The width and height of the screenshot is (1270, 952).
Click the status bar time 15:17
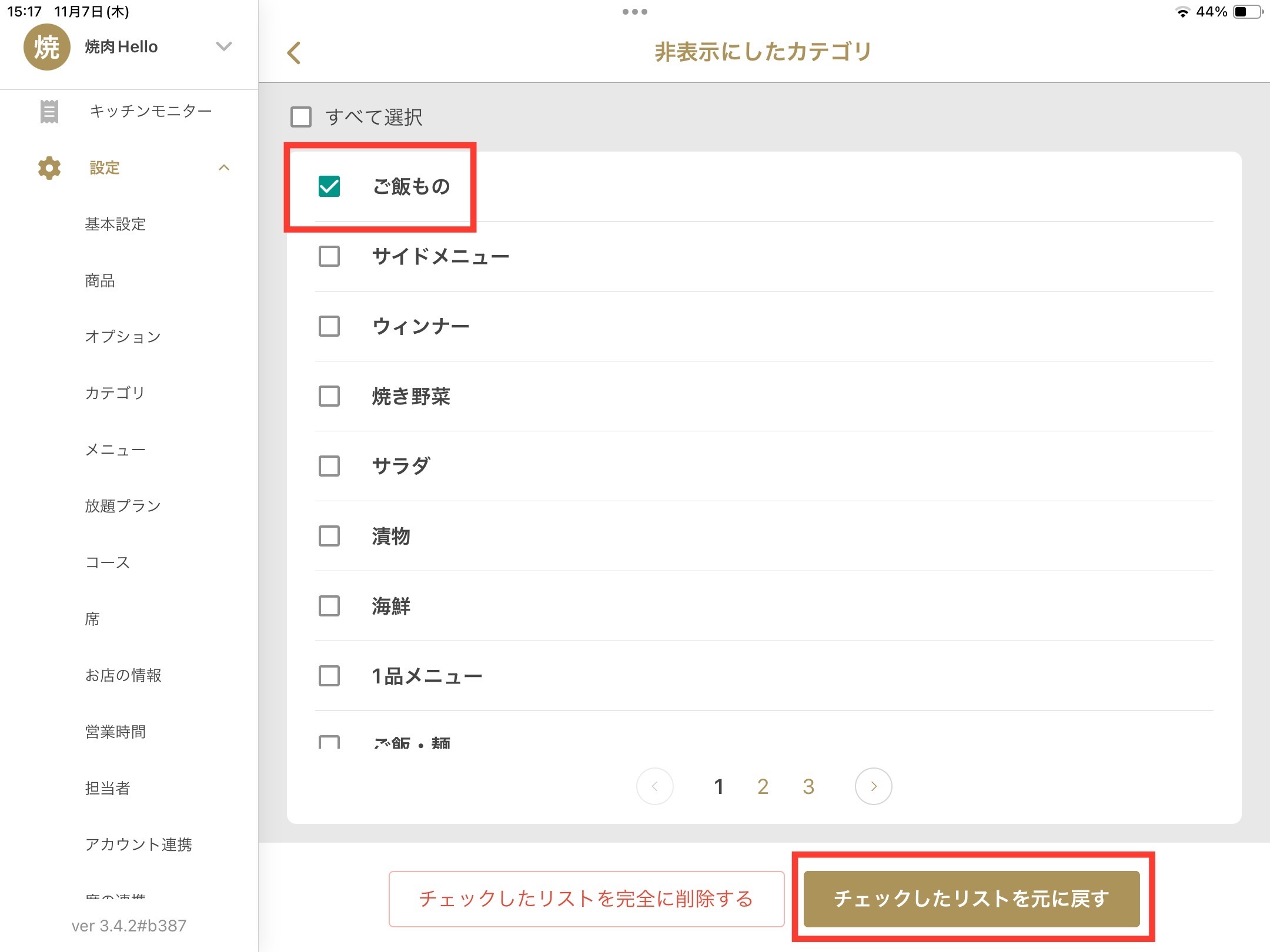coord(24,11)
